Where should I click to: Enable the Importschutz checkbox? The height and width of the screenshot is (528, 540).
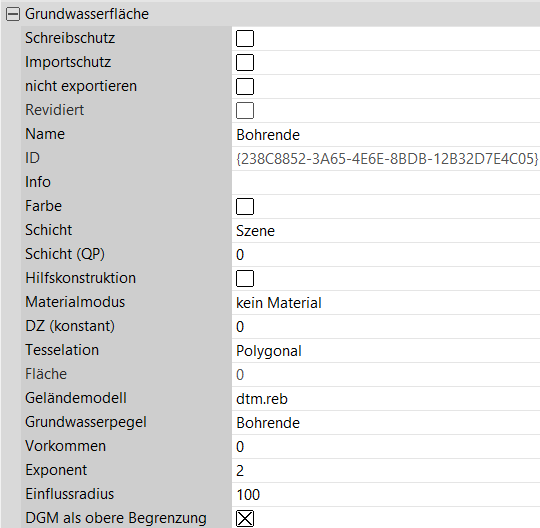point(245,62)
